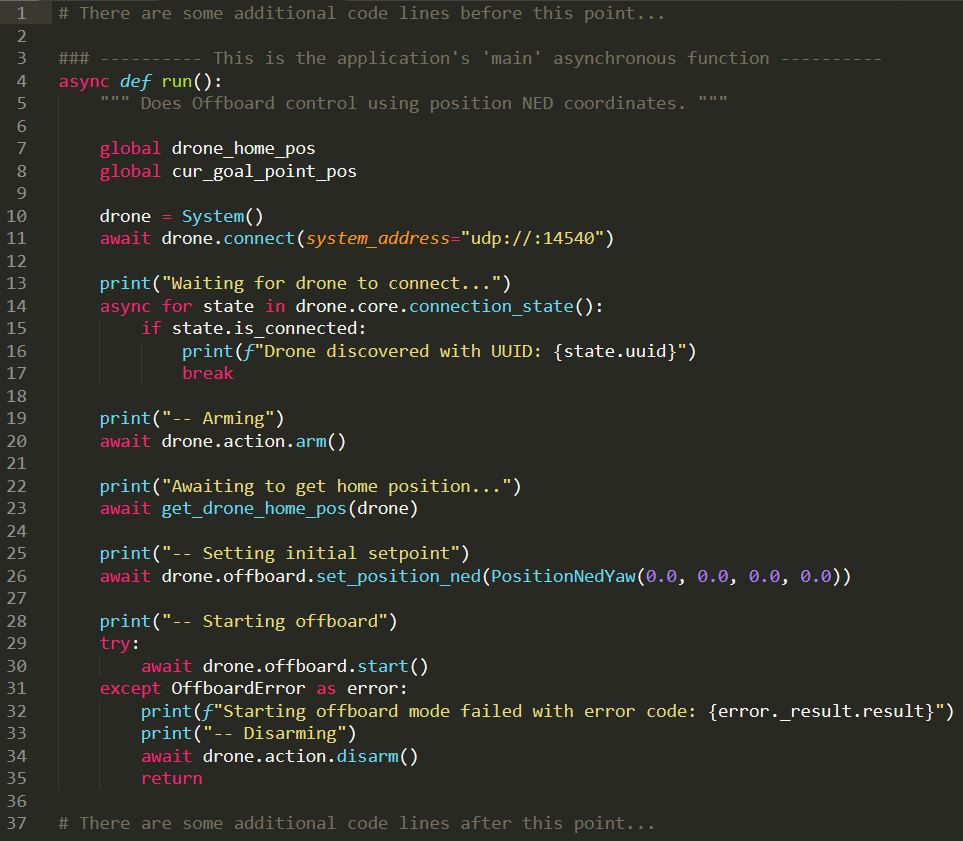Click line number 4 in the gutter
The image size is (963, 841).
21,80
